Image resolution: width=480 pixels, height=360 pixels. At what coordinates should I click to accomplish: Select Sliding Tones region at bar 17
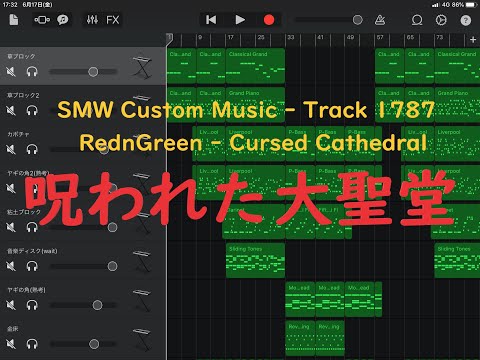(x=255, y=260)
